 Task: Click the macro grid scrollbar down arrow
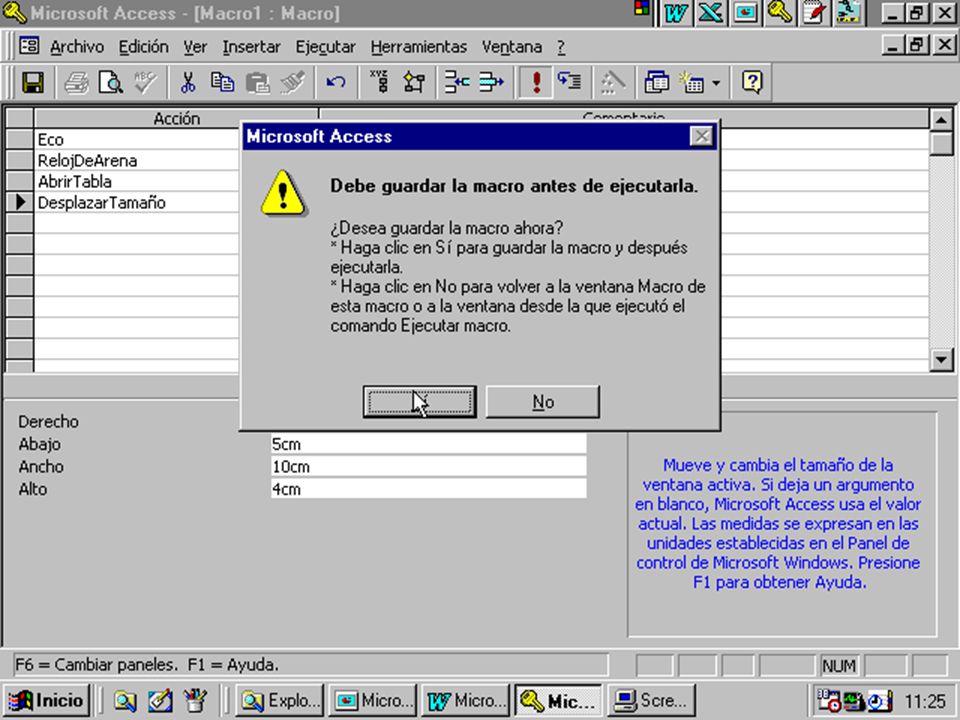click(x=941, y=359)
